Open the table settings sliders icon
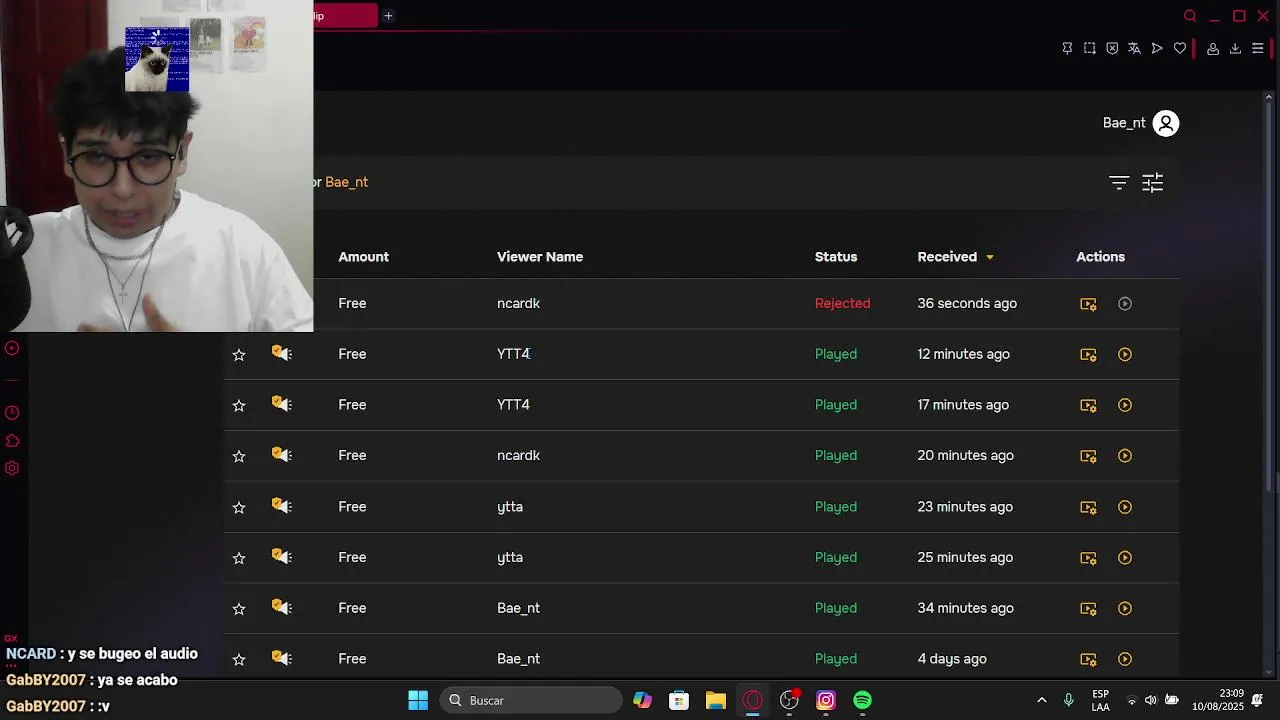Viewport: 1280px width, 720px height. click(1153, 182)
